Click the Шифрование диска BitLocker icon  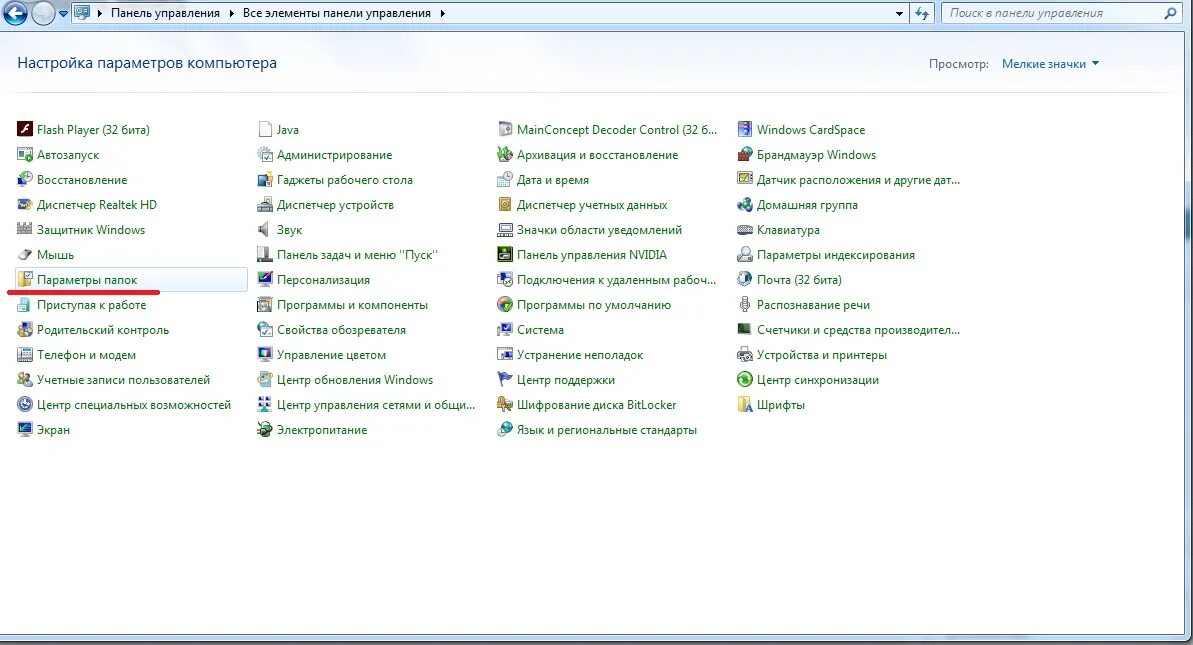pos(504,405)
